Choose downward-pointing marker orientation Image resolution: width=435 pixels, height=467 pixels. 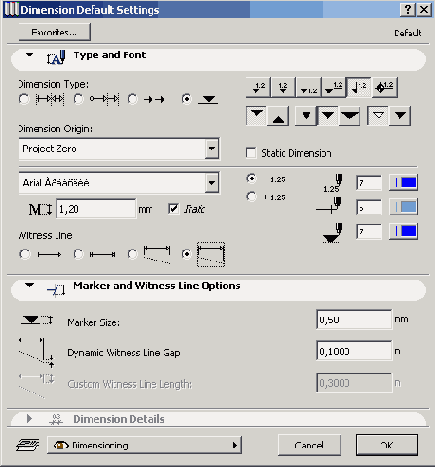(256, 116)
